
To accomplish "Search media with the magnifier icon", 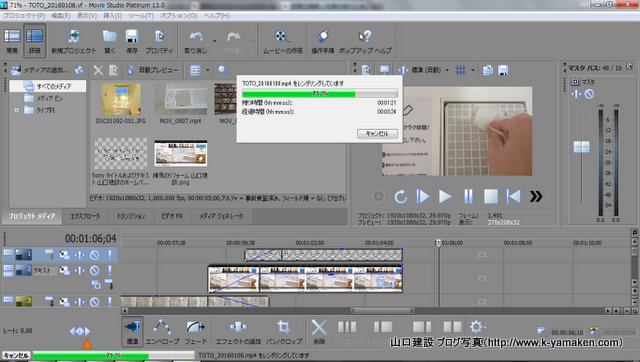I will click(x=222, y=70).
